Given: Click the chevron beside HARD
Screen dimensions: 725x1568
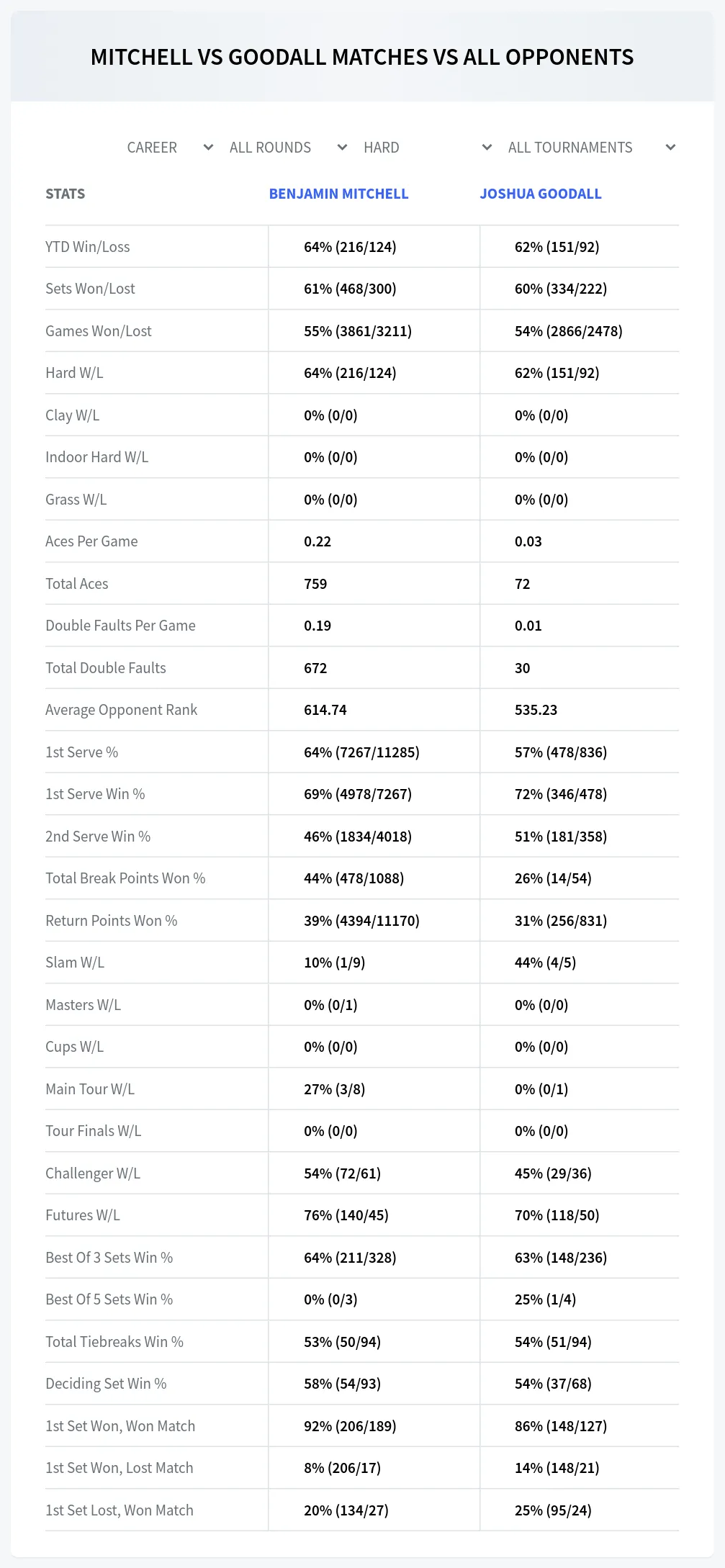Looking at the screenshot, I should coord(487,148).
